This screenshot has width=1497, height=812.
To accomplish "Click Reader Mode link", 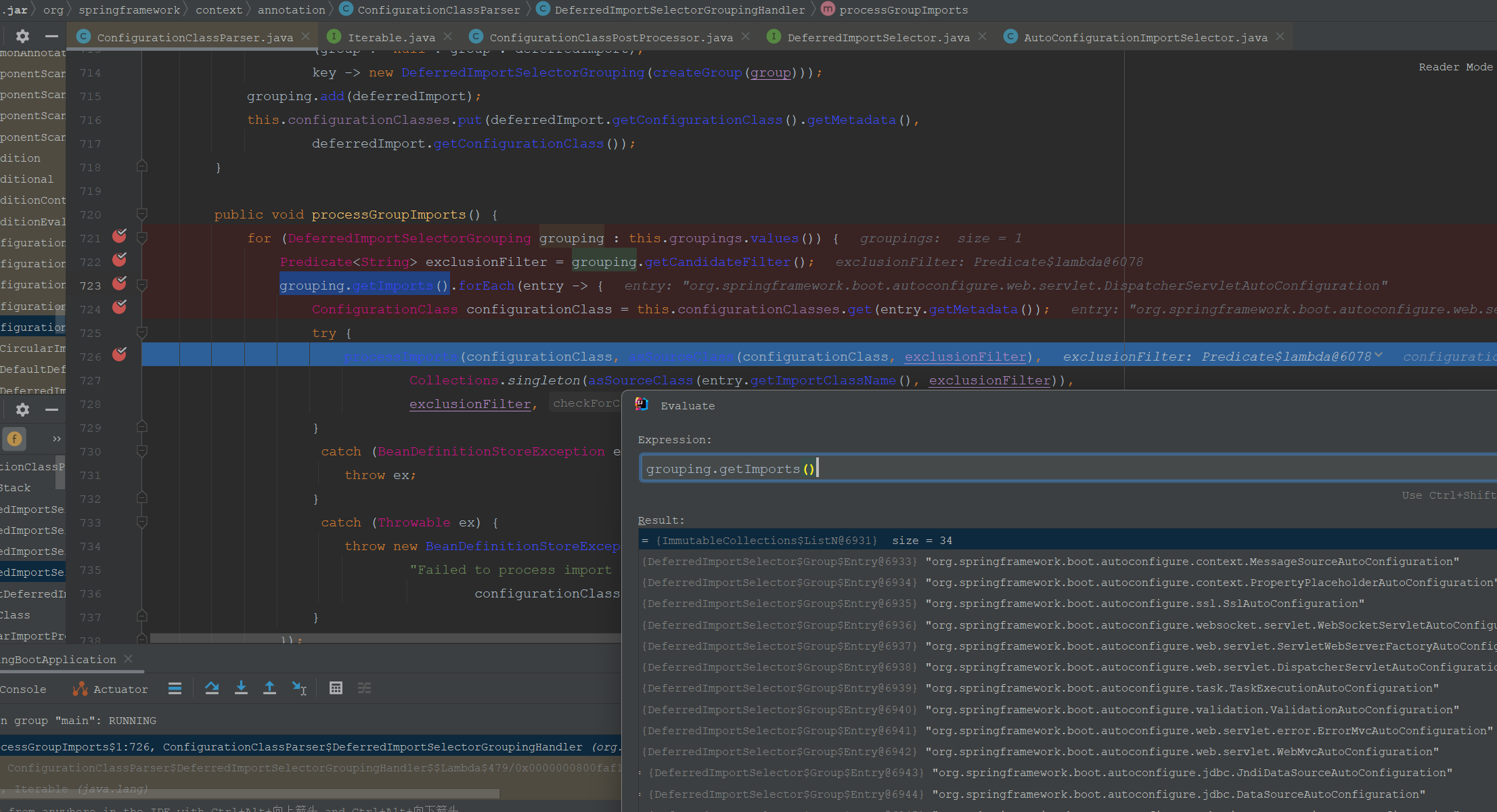I will [1455, 67].
